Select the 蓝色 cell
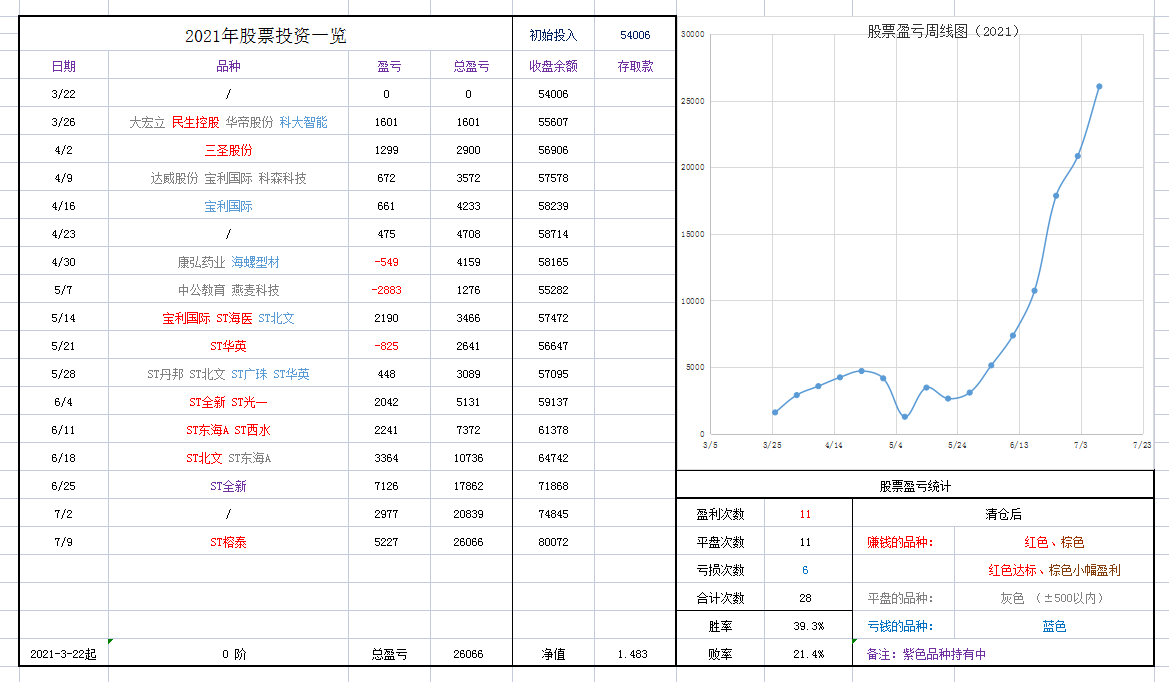Screen dimensions: 1169x682 pos(1054,626)
